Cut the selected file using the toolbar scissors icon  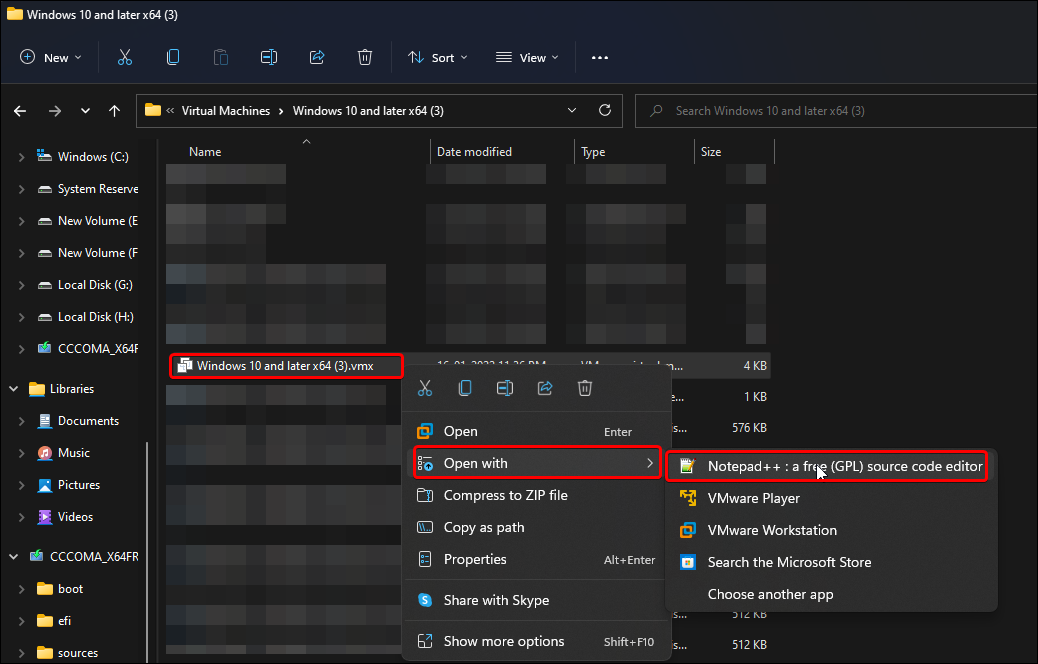(124, 57)
